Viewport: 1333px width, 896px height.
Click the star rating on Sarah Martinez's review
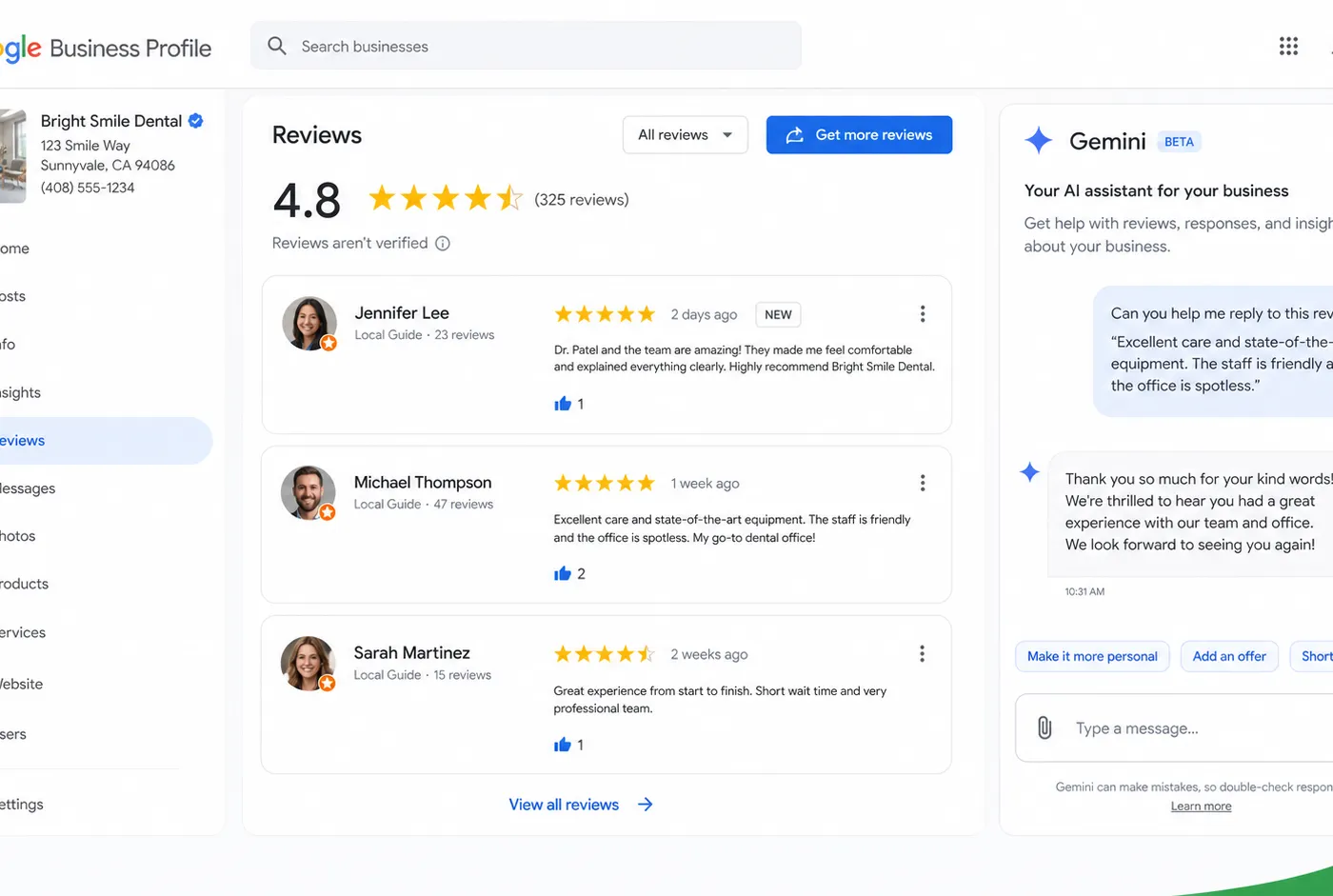point(605,654)
